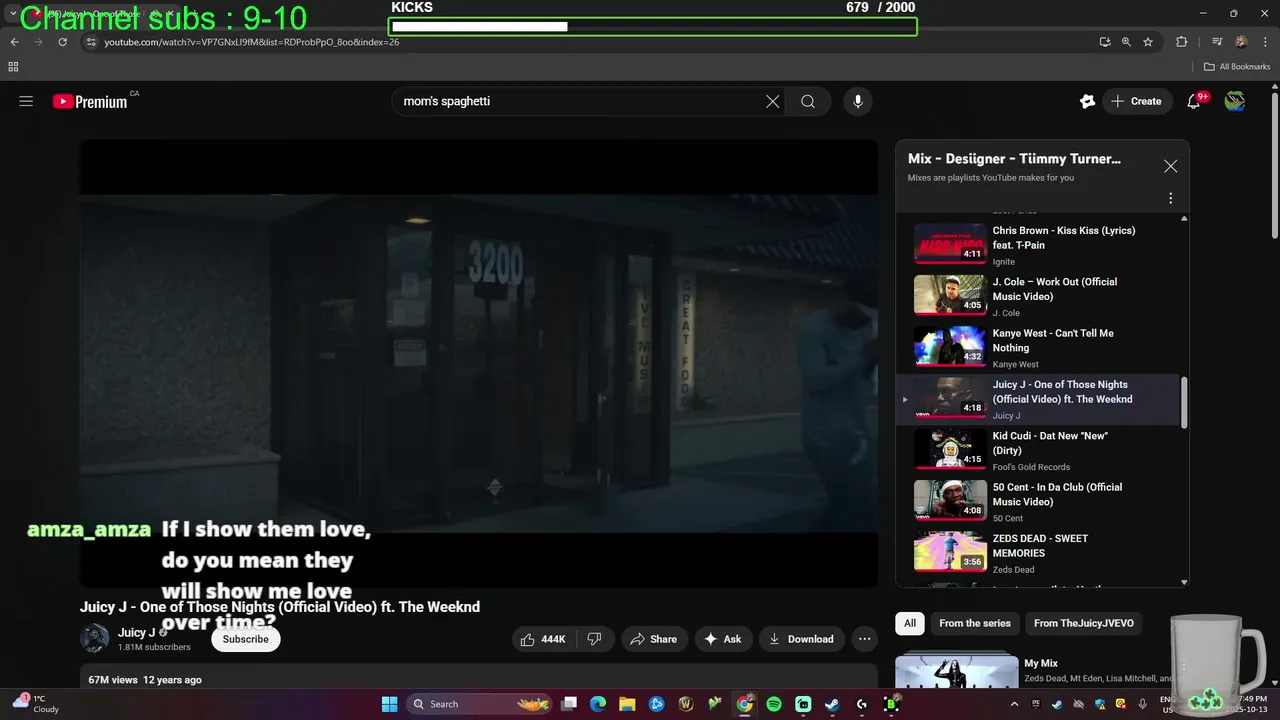Open Chrome extensions puzzle icon

tap(1182, 42)
